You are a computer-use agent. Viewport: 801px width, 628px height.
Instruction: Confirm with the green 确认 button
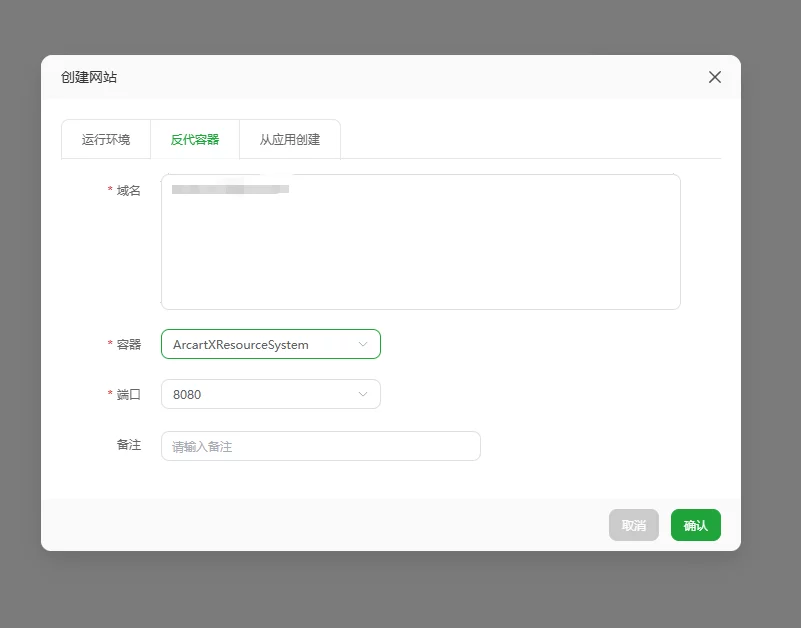[695, 525]
